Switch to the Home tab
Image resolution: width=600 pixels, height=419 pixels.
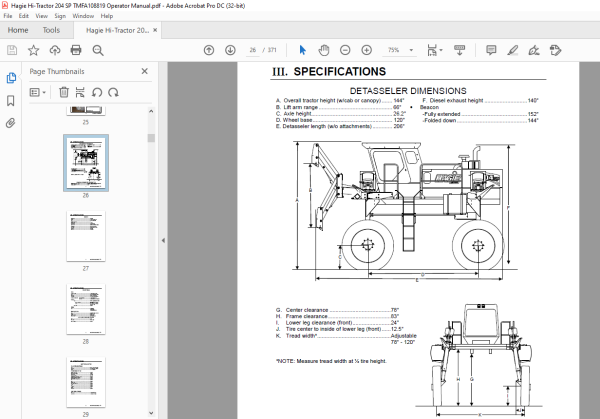(18, 30)
